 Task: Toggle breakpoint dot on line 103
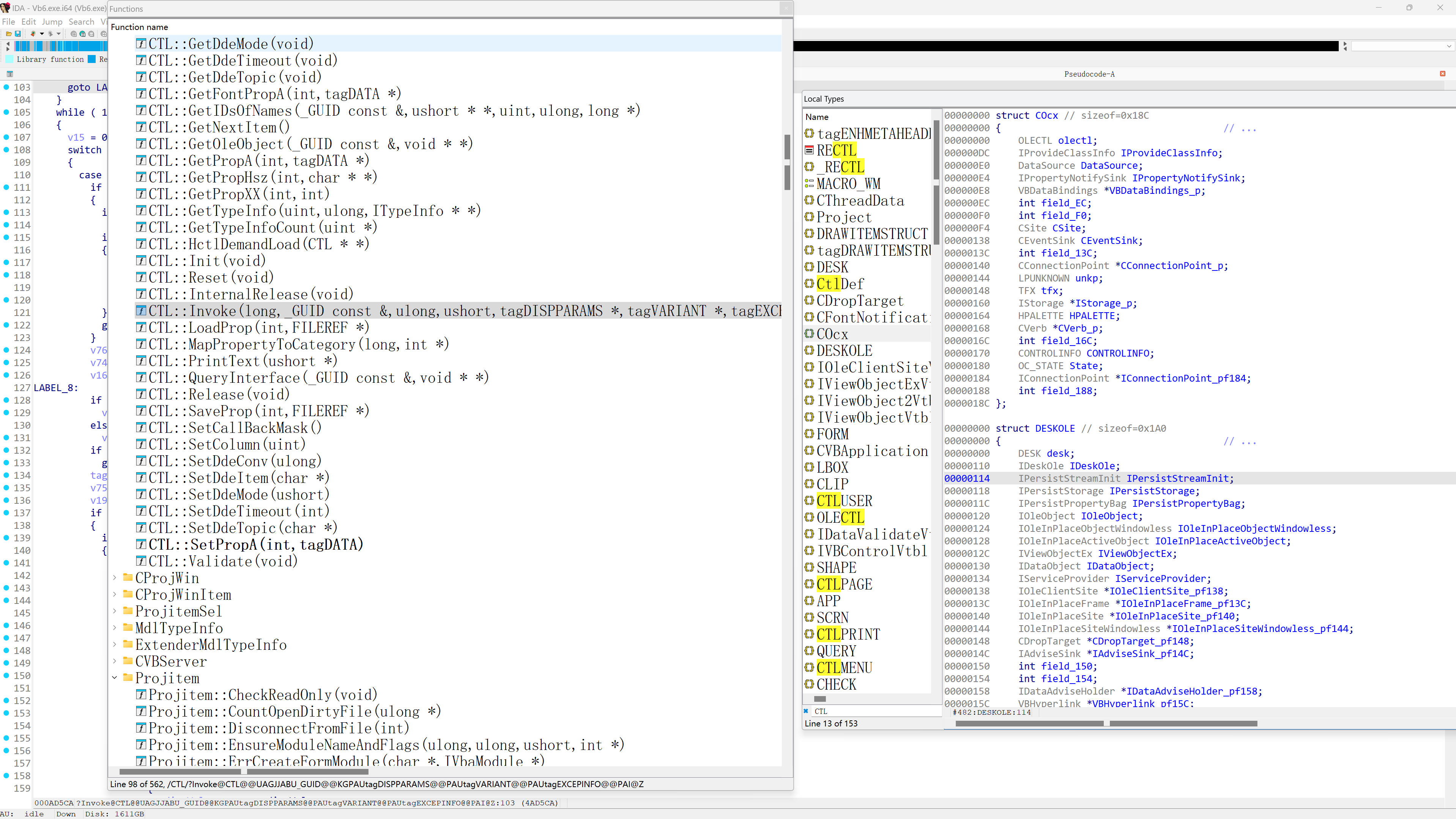click(7, 87)
